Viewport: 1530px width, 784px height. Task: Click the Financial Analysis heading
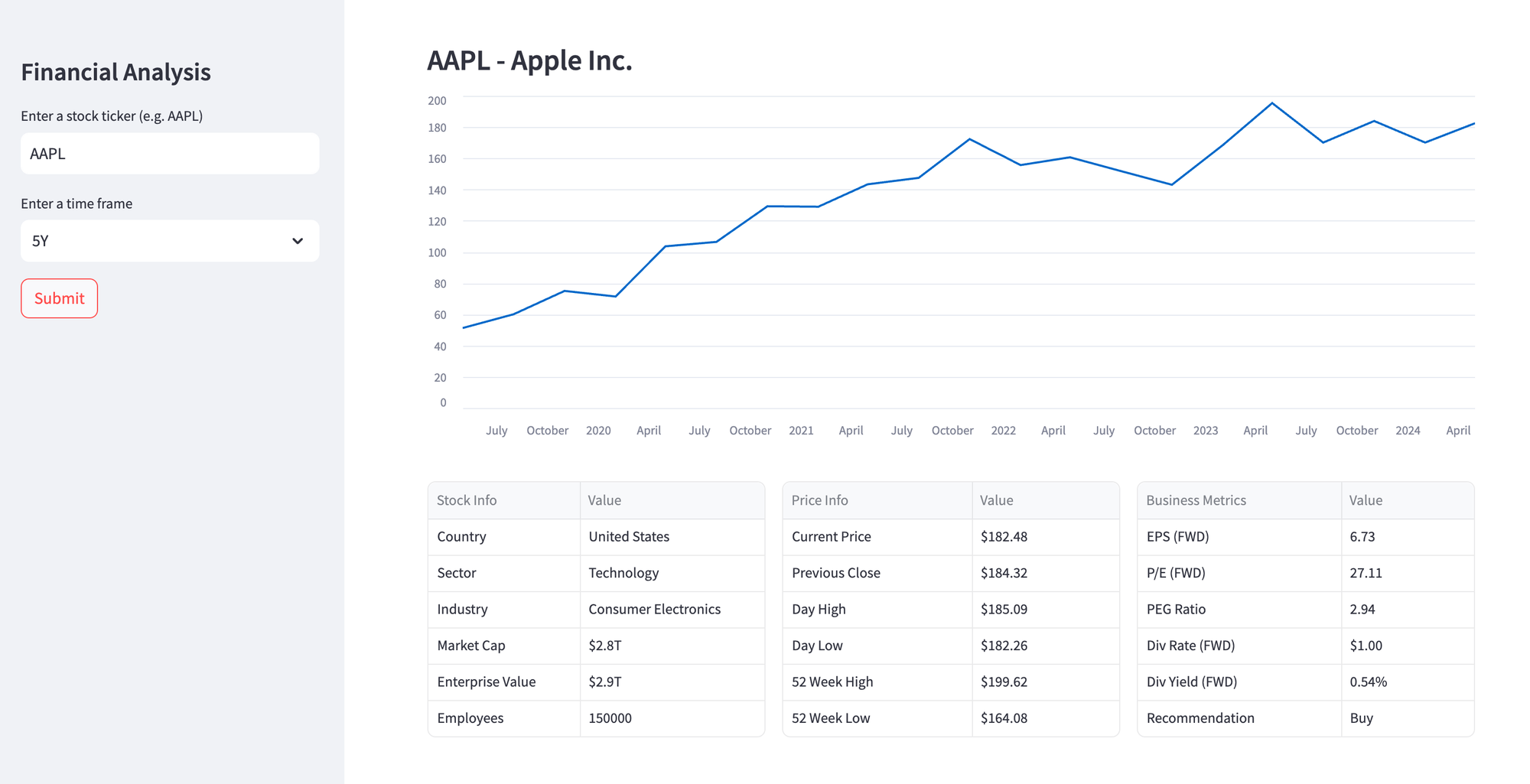click(116, 72)
